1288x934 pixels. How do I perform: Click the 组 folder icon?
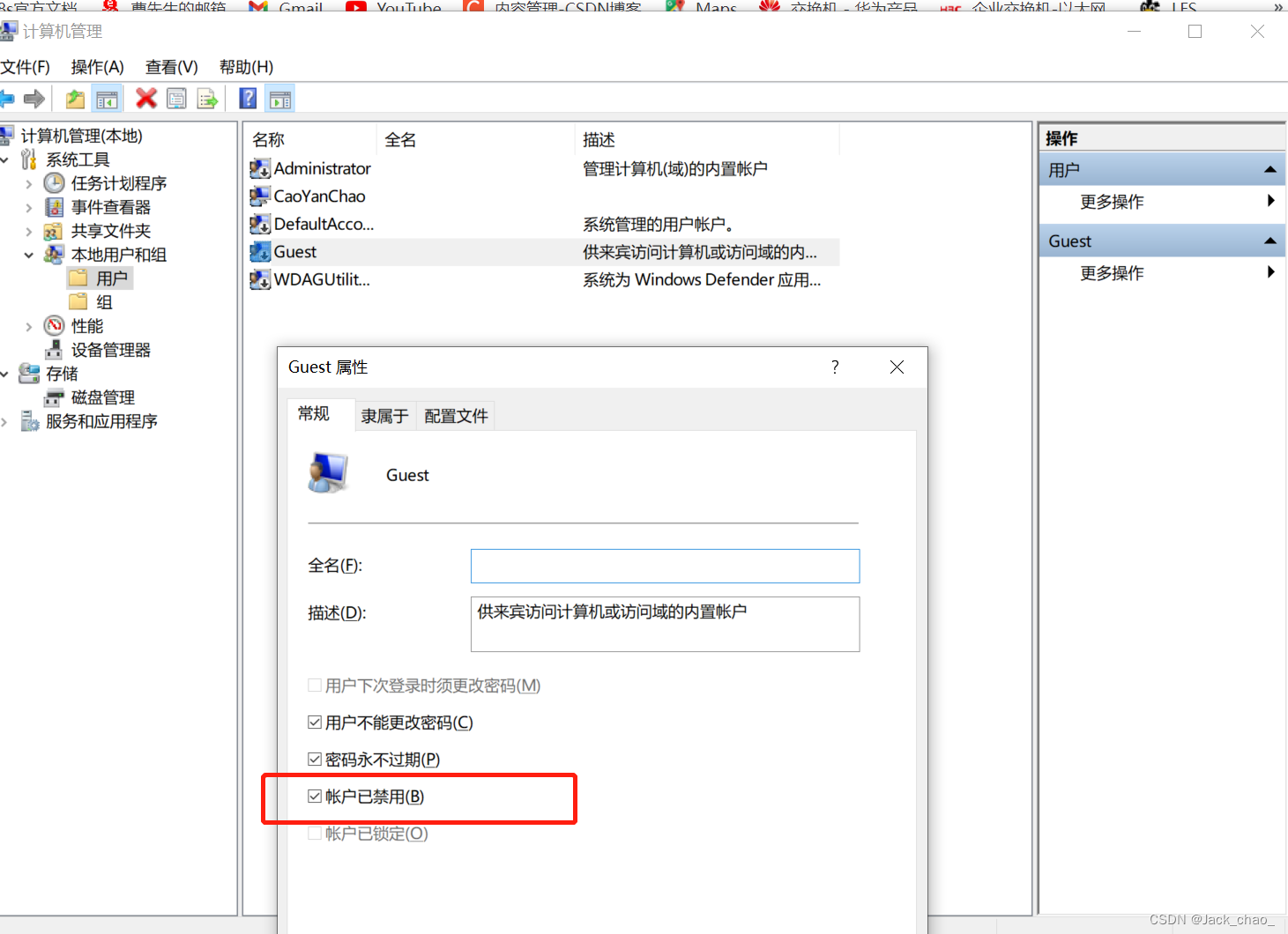coord(78,302)
